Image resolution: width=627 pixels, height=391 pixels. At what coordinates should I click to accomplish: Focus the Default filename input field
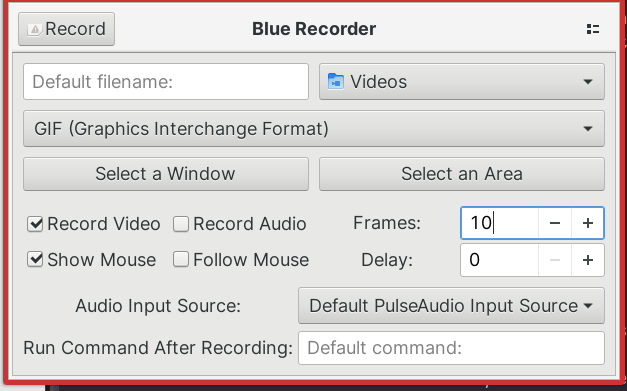tap(166, 82)
